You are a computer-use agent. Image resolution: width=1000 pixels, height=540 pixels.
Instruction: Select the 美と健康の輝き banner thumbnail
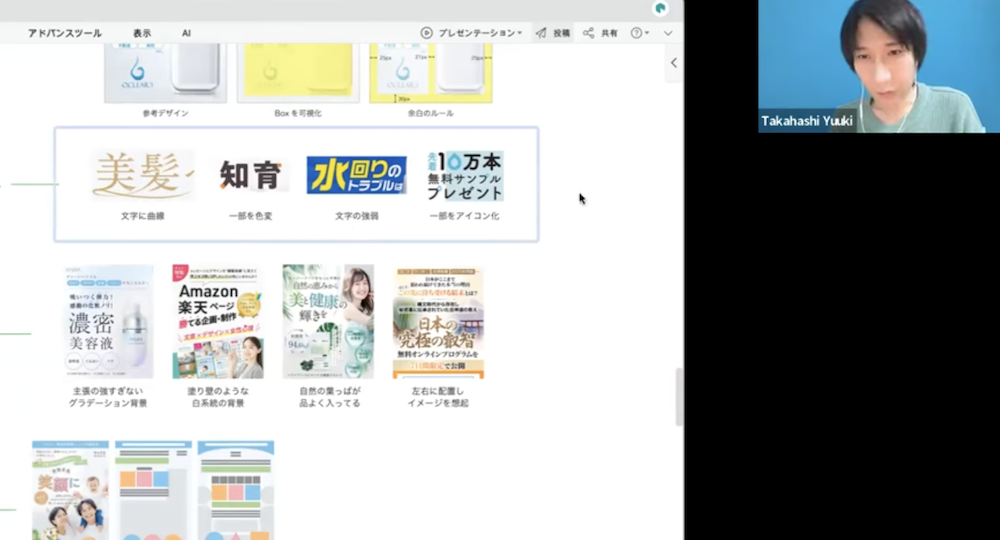click(328, 321)
